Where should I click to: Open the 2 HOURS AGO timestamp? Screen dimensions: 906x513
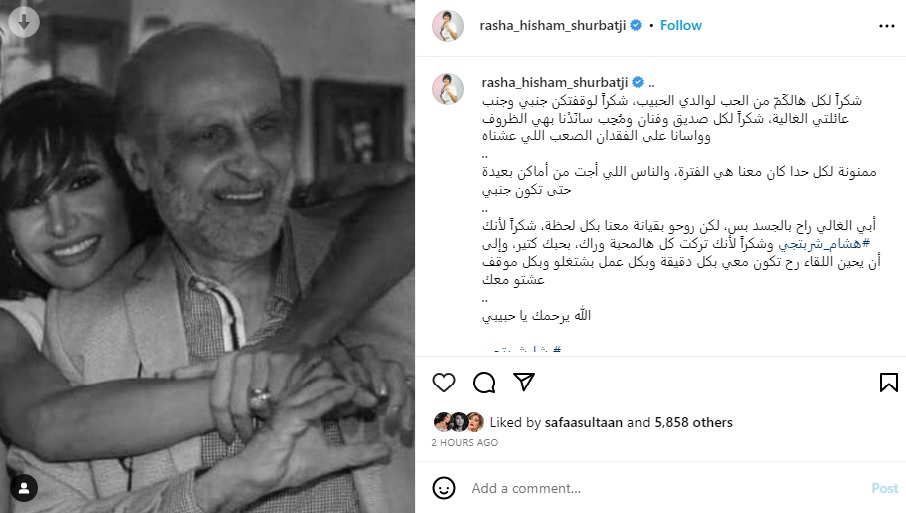pyautogui.click(x=465, y=443)
